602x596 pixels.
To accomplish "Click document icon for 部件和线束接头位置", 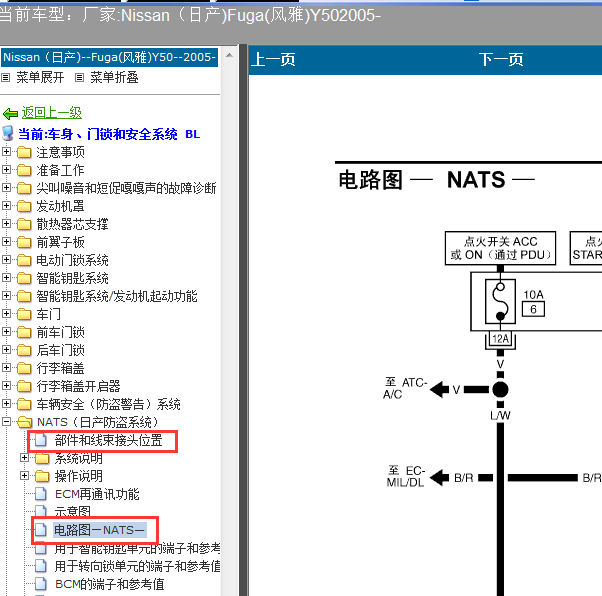I will pos(41,440).
